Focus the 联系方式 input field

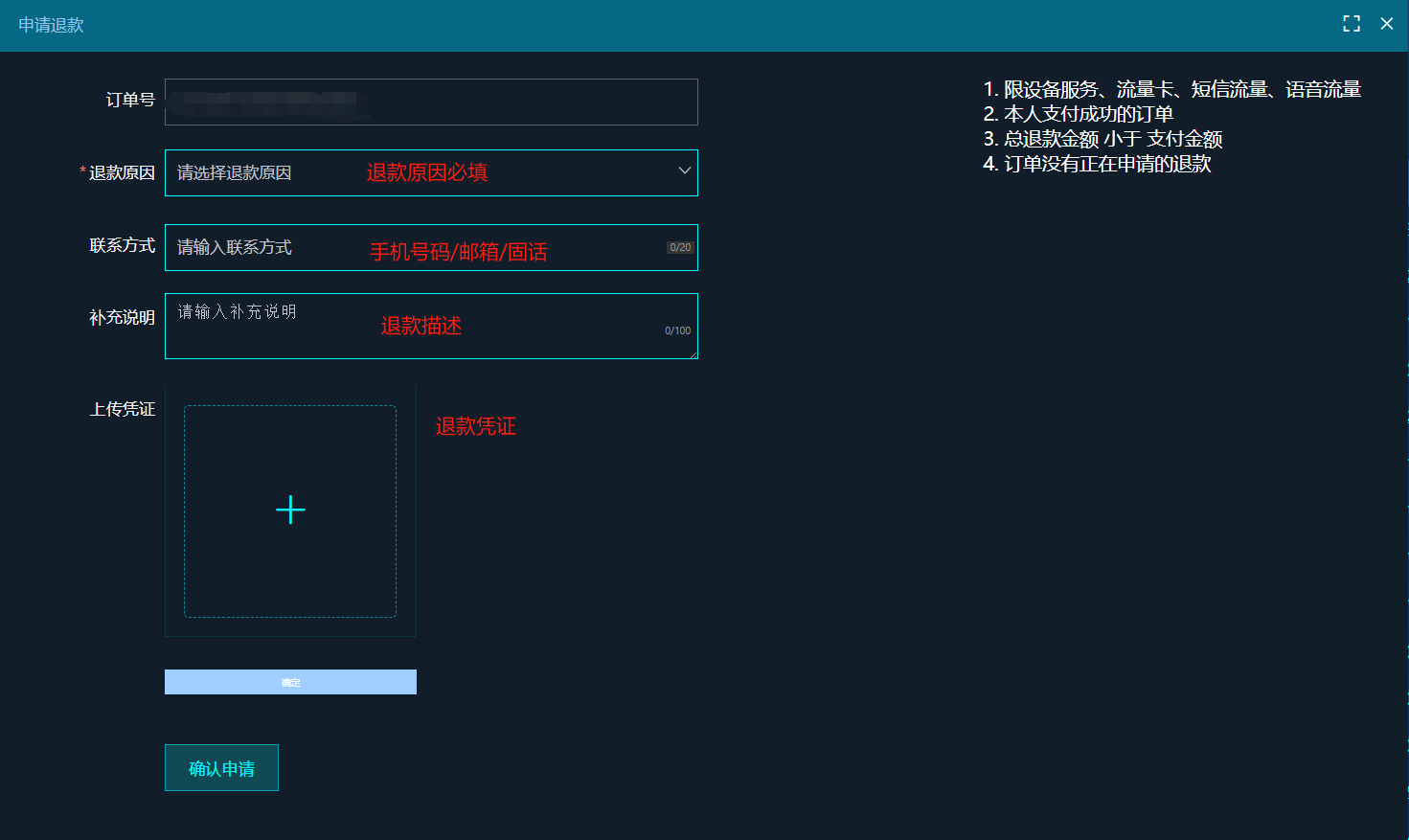(x=431, y=247)
